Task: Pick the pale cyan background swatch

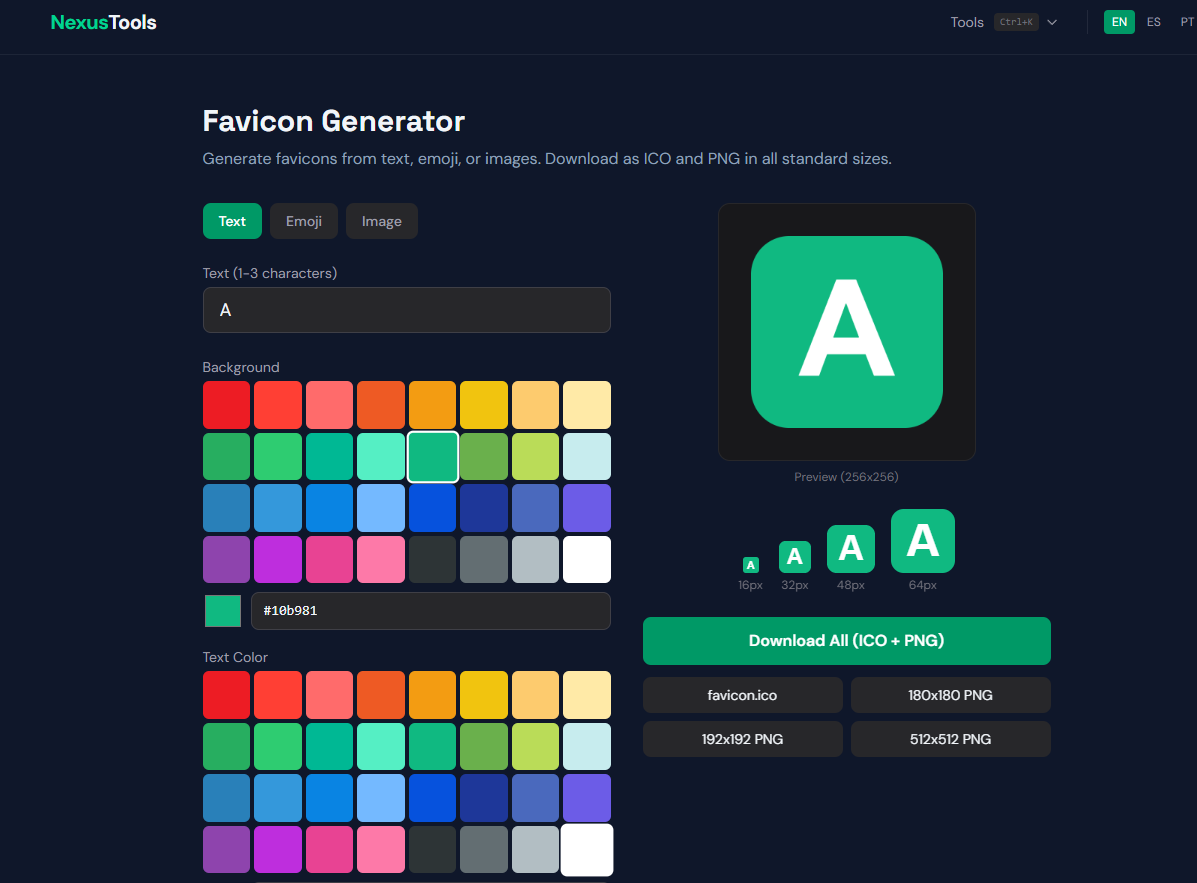Action: coord(587,456)
